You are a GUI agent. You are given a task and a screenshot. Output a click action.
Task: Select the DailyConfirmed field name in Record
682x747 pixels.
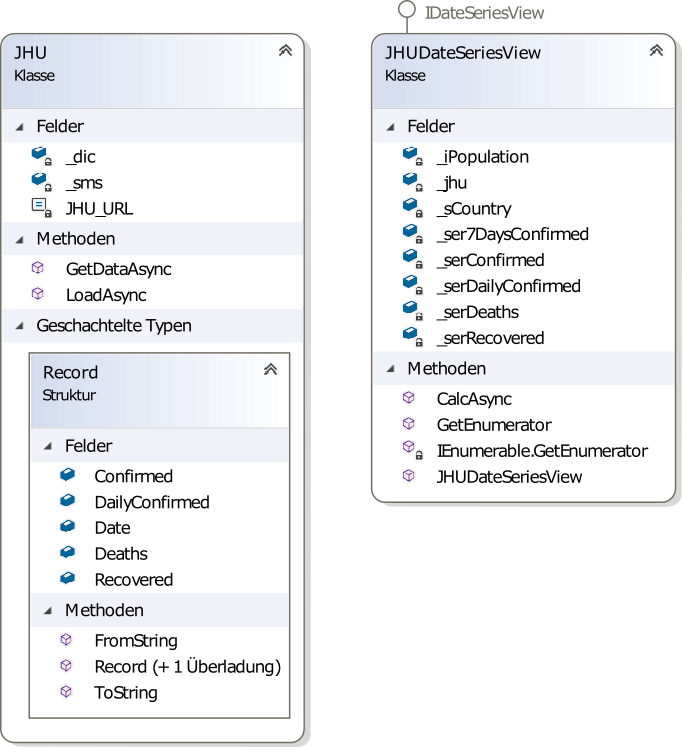[152, 502]
